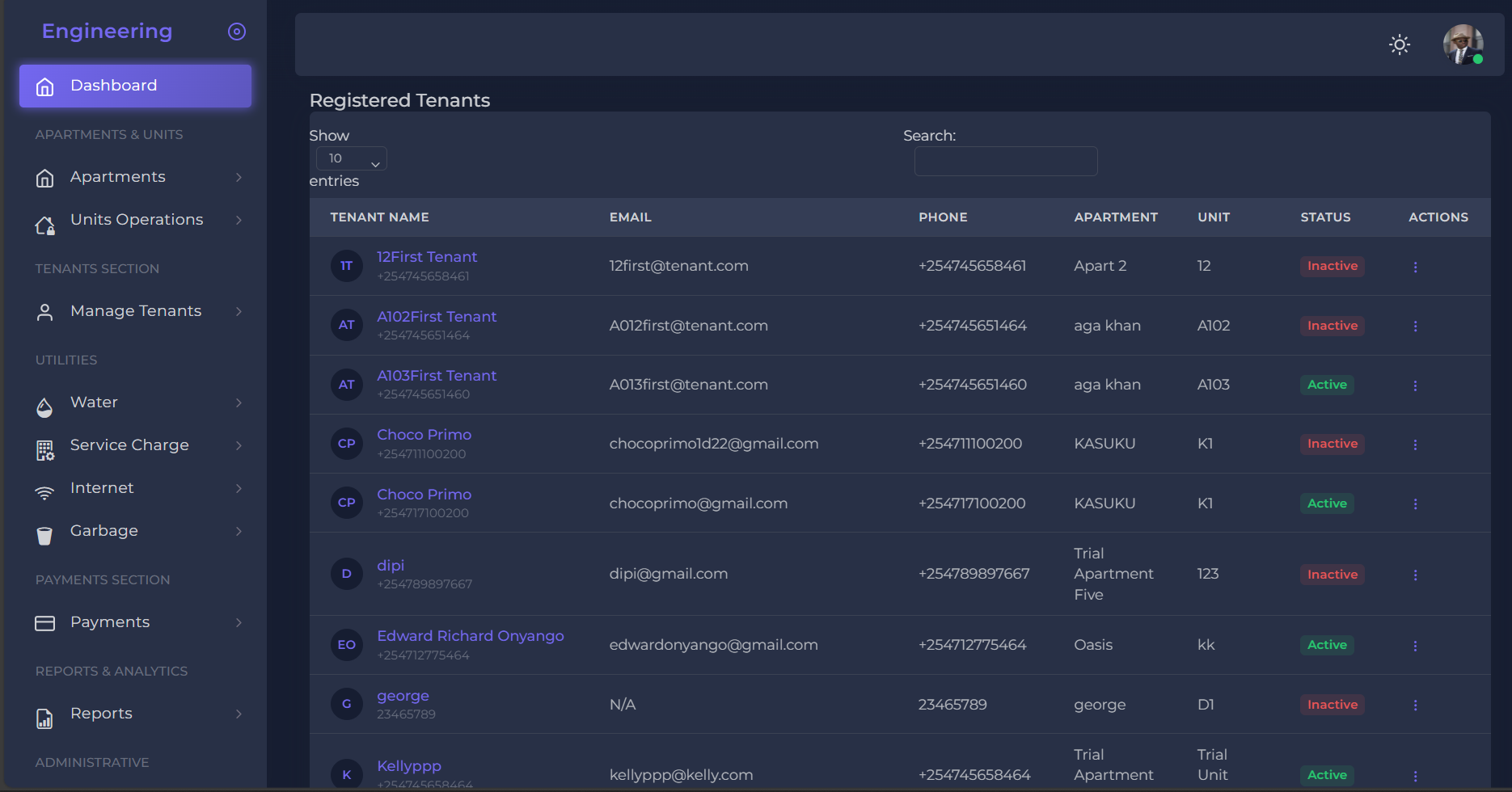Open actions menu for Edward Richard Onyango

point(1415,646)
